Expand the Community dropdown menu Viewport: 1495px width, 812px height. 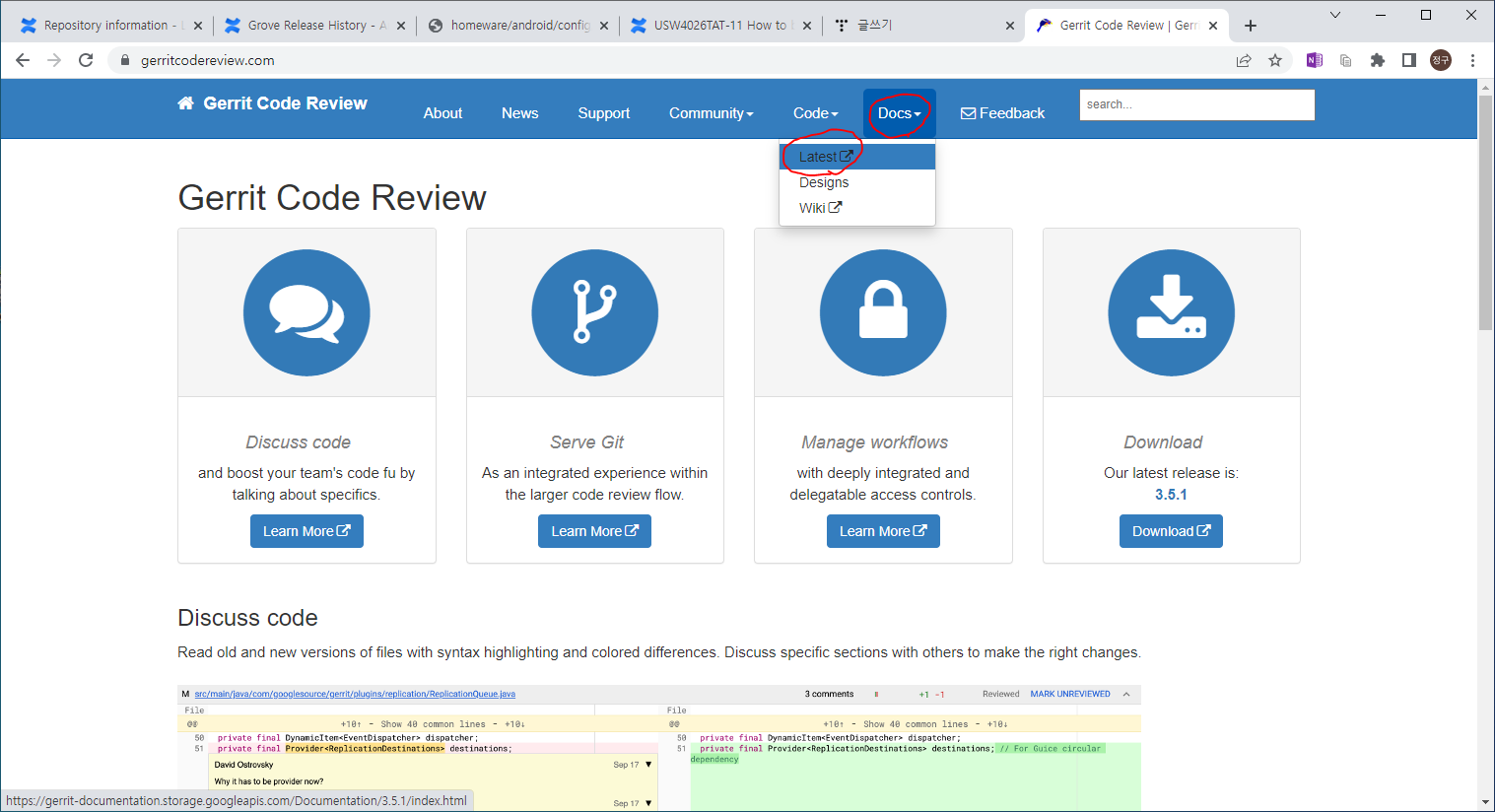click(711, 113)
